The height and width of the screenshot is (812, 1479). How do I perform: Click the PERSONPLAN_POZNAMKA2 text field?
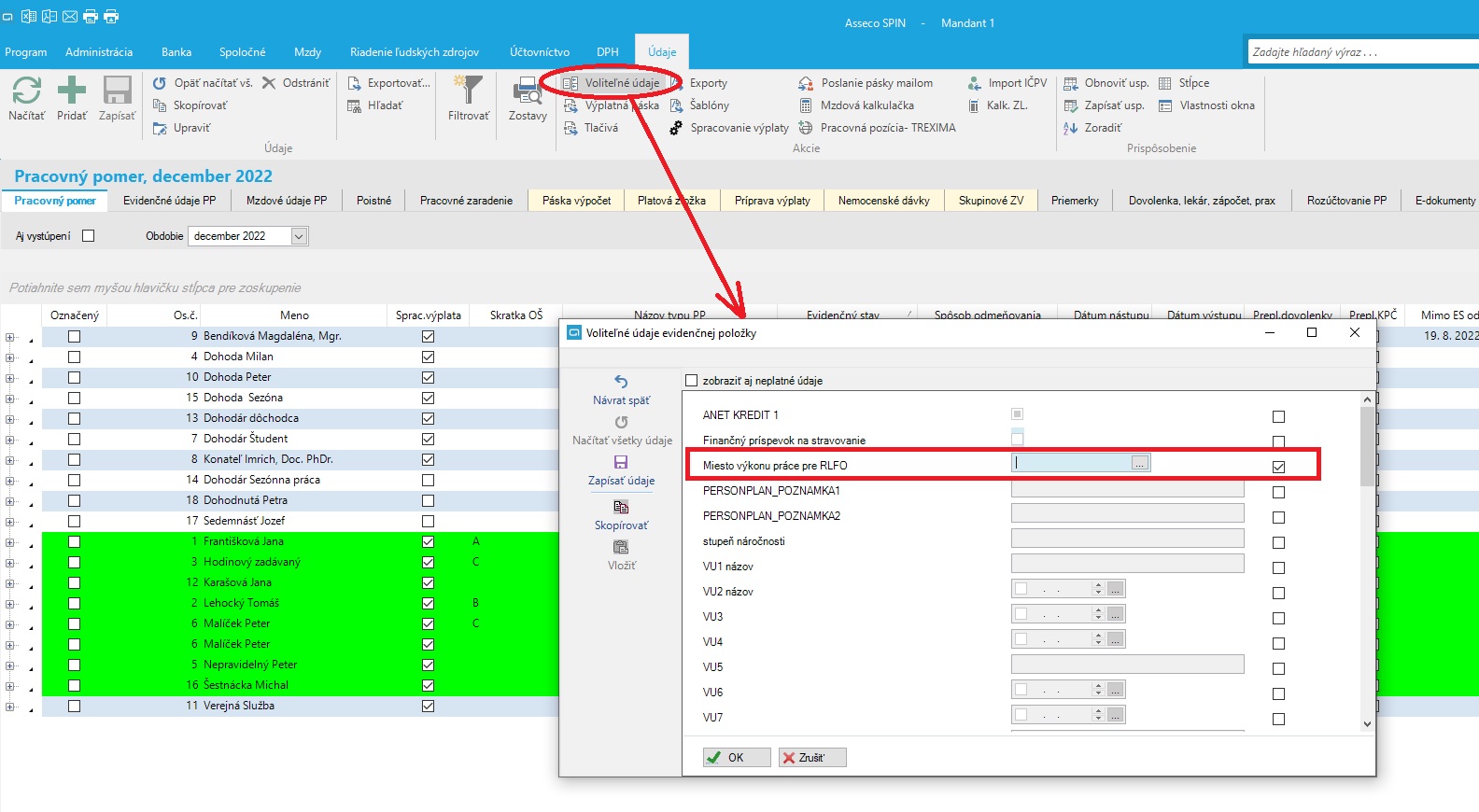click(1127, 513)
